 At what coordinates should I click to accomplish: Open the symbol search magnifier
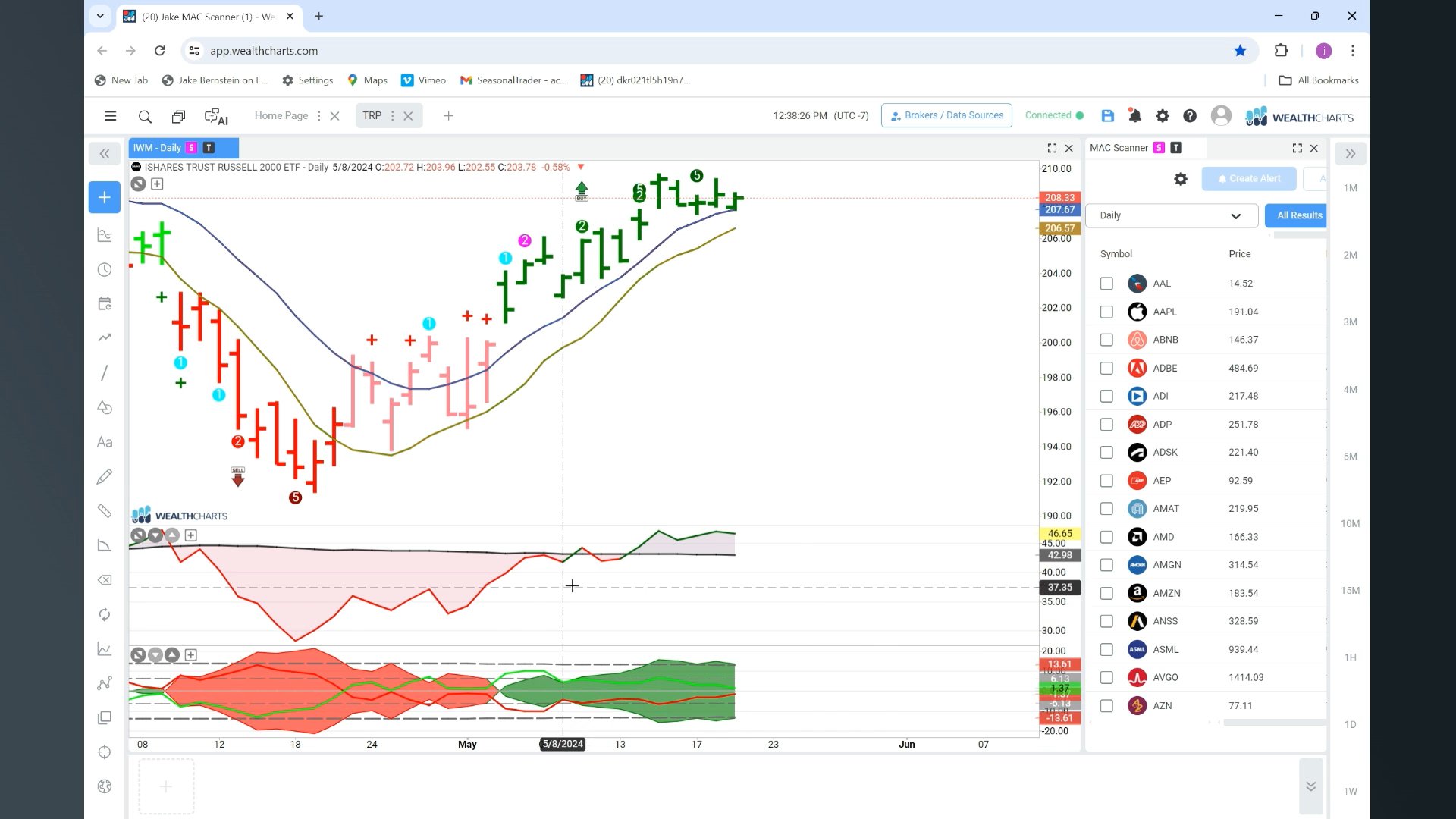coord(145,117)
